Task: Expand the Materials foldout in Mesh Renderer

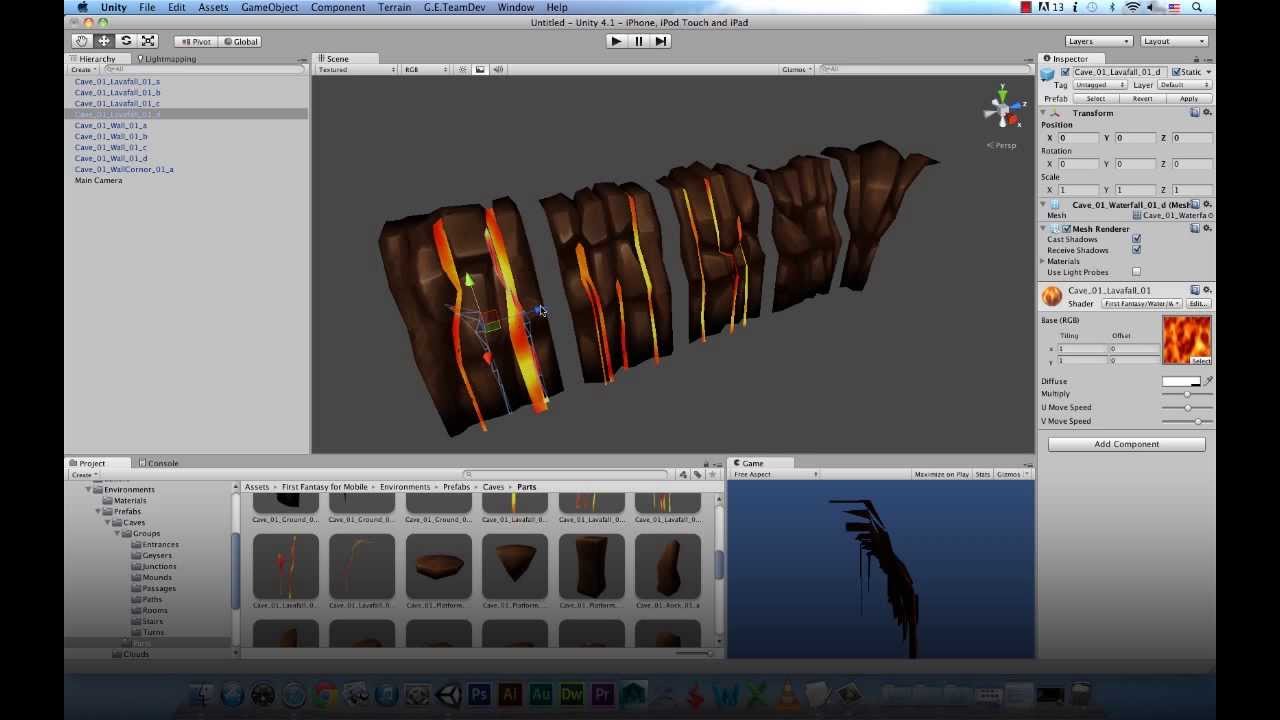Action: [1043, 261]
